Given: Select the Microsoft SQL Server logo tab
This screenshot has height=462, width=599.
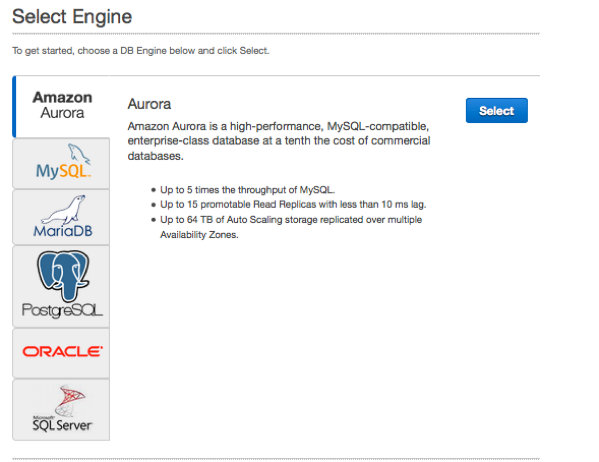Looking at the screenshot, I should pyautogui.click(x=61, y=410).
